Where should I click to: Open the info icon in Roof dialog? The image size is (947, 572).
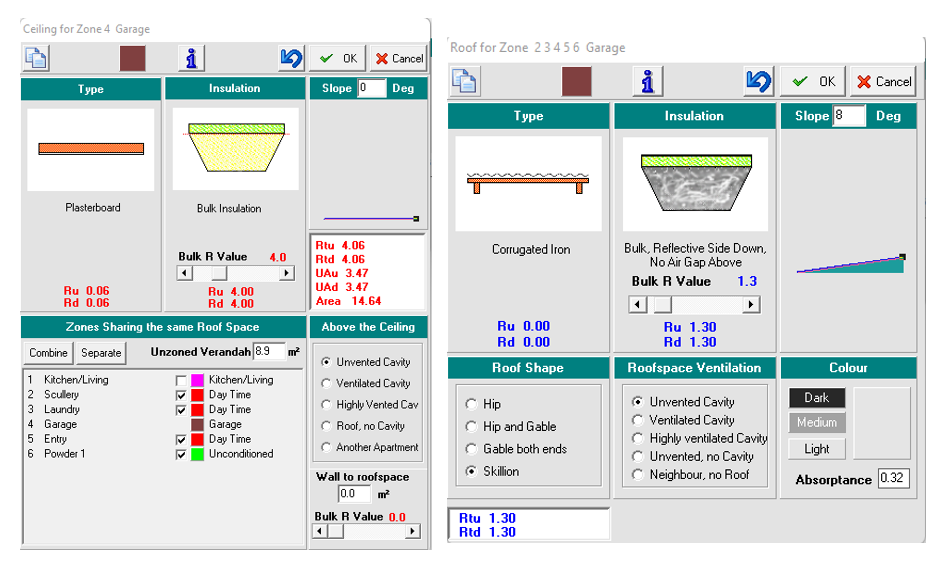648,81
